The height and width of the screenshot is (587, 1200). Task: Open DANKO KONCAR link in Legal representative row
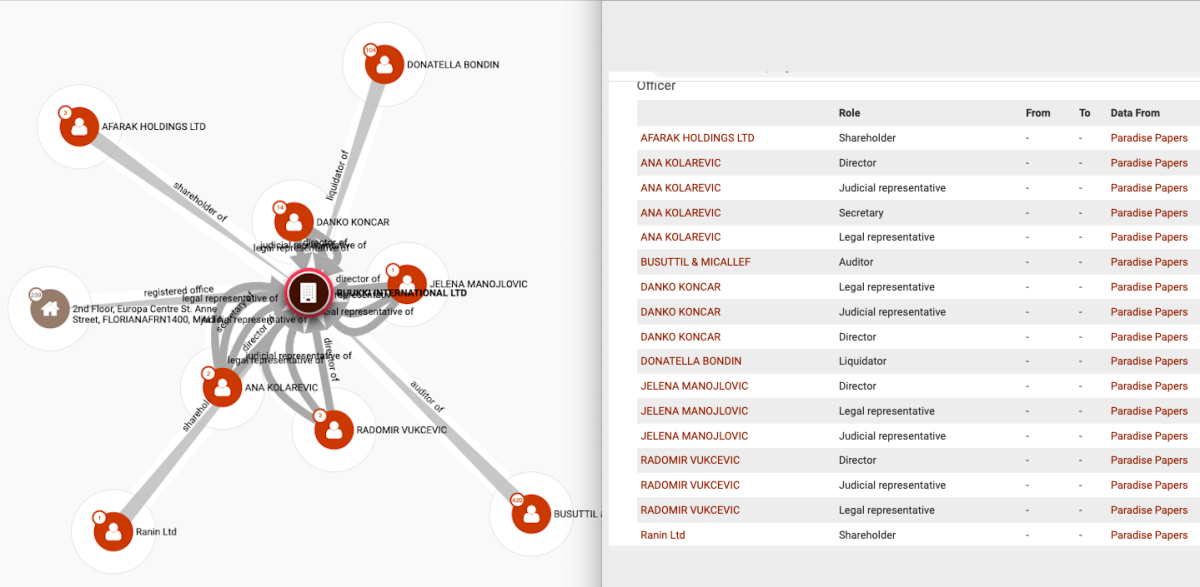coord(680,287)
